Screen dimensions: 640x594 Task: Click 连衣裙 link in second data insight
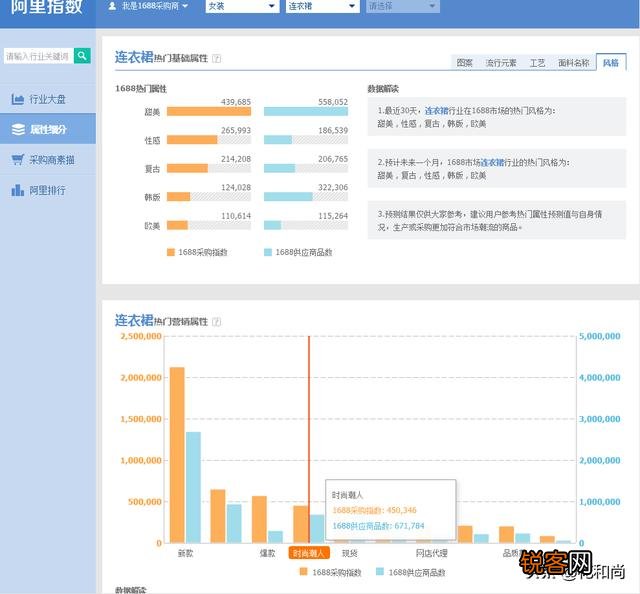point(492,162)
